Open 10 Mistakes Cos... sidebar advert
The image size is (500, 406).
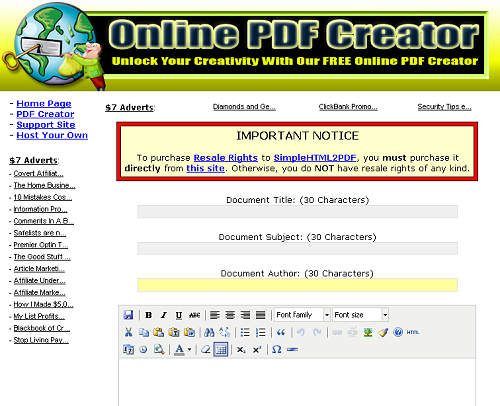[x=43, y=197]
